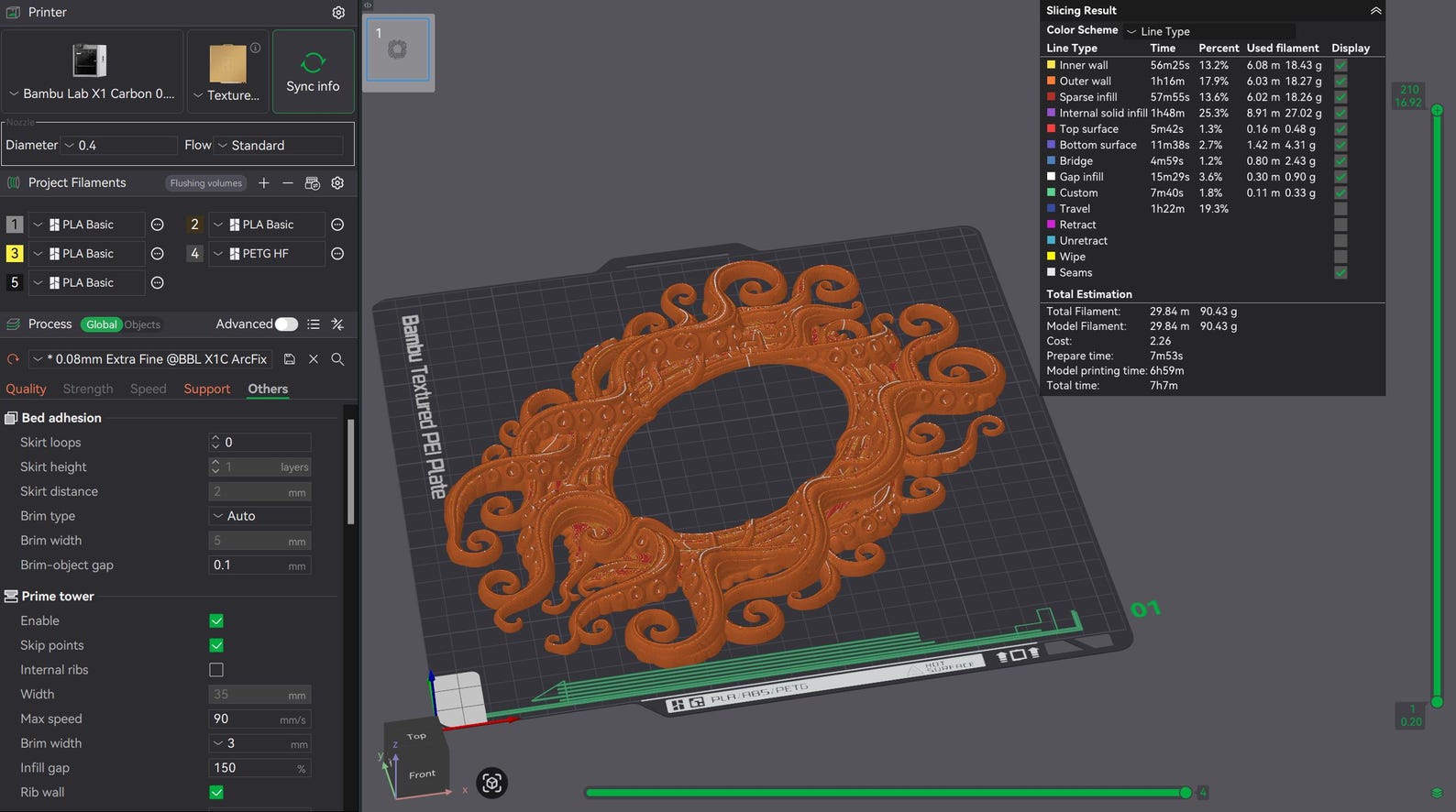Click the top handle of layer slider
This screenshot has width=1456, height=812.
pos(1438,110)
